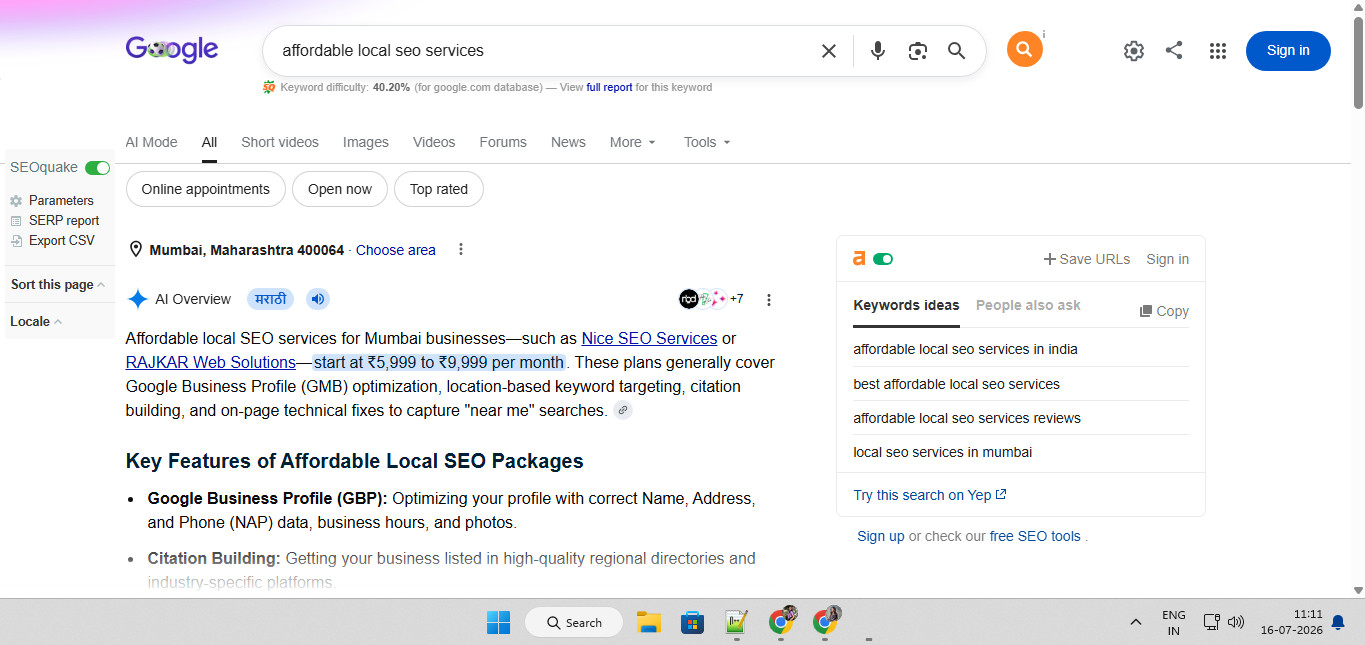Screen dimensions: 1365x645
Task: Open the Images tab
Action: (366, 142)
